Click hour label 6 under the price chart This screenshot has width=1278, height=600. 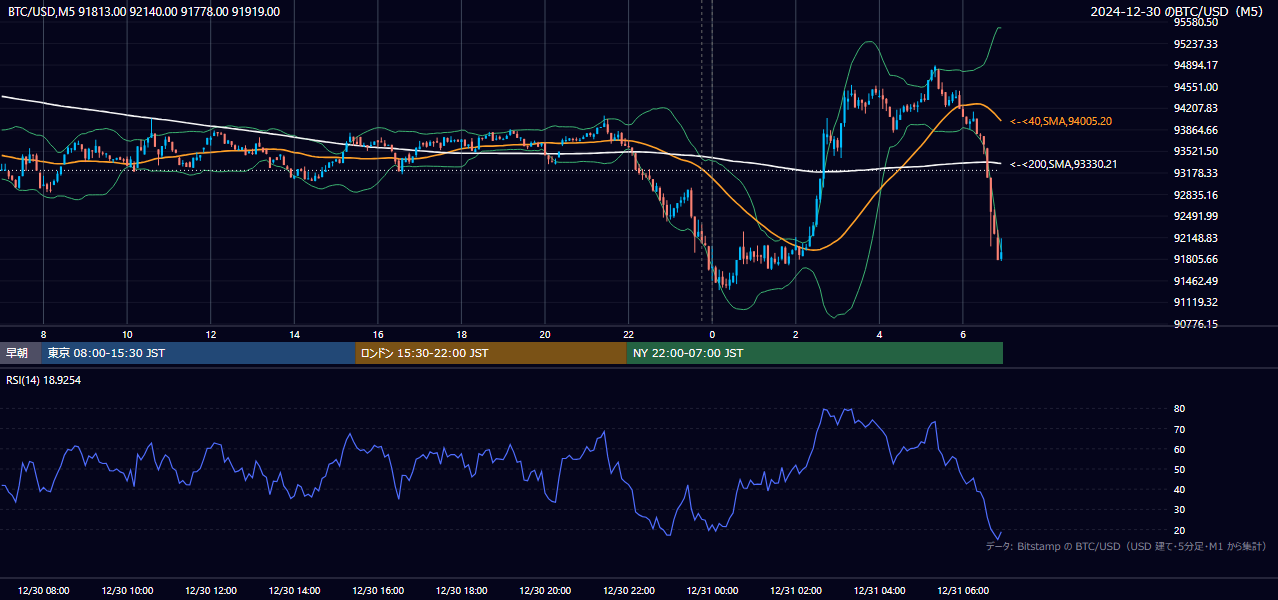click(962, 334)
